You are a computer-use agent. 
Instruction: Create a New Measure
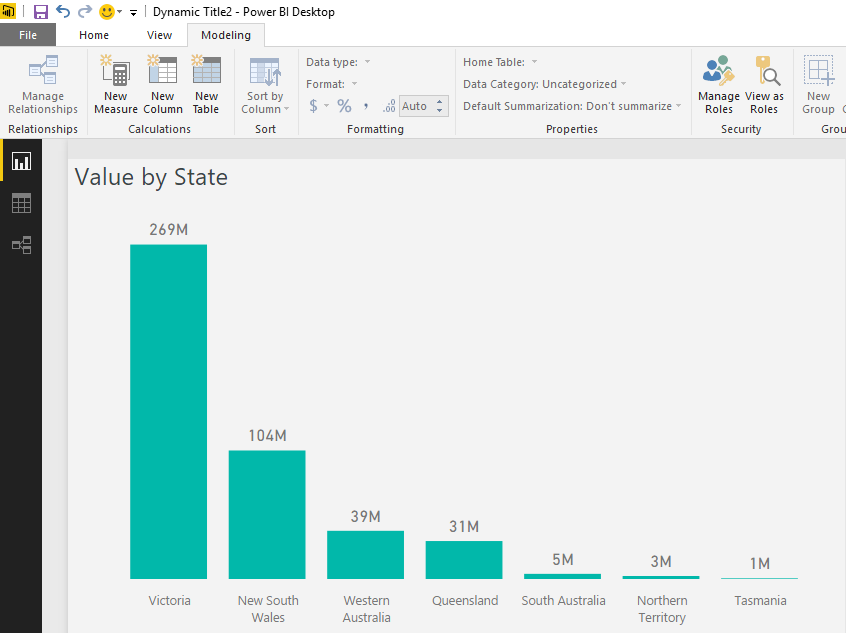tap(115, 85)
